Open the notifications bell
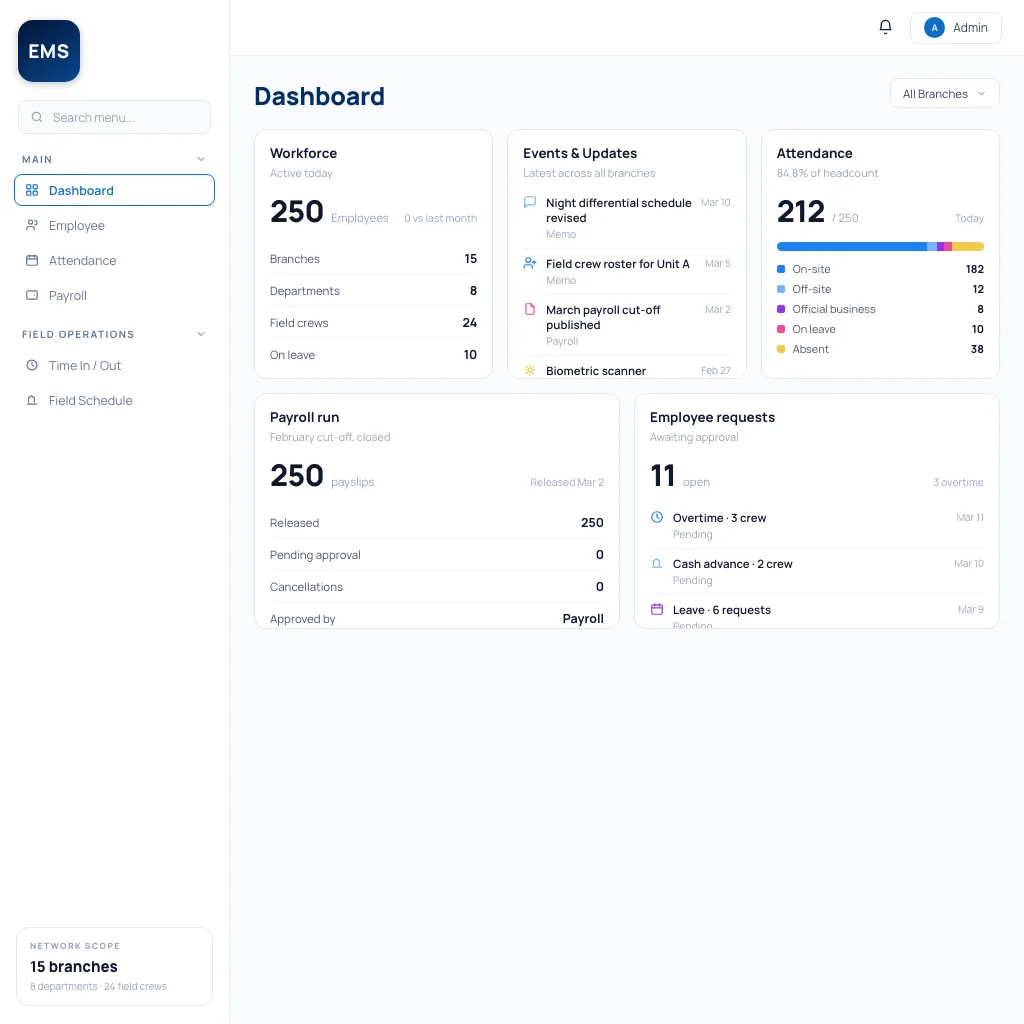The height and width of the screenshot is (1024, 1024). point(885,27)
